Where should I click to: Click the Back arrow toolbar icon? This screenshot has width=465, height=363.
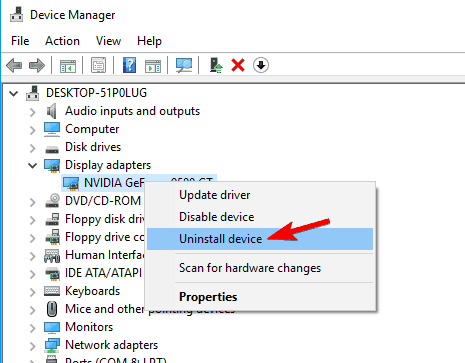tap(14, 65)
